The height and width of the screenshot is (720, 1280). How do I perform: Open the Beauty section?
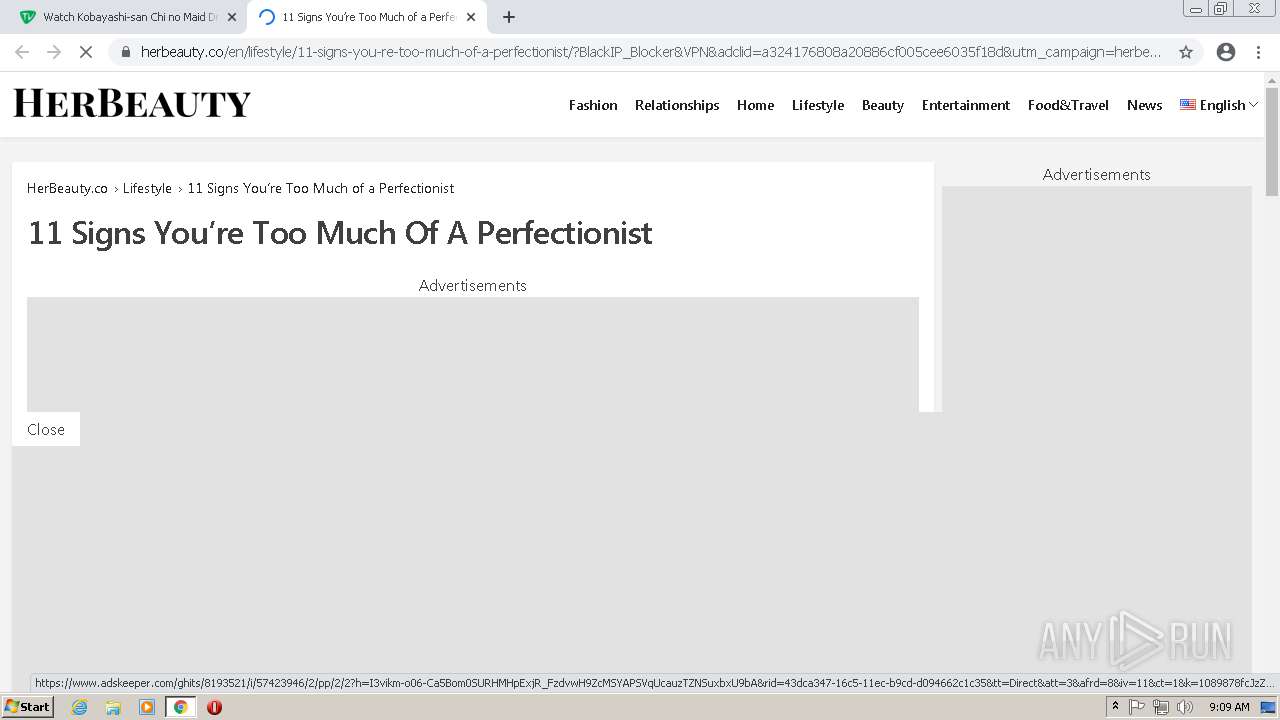(x=883, y=105)
